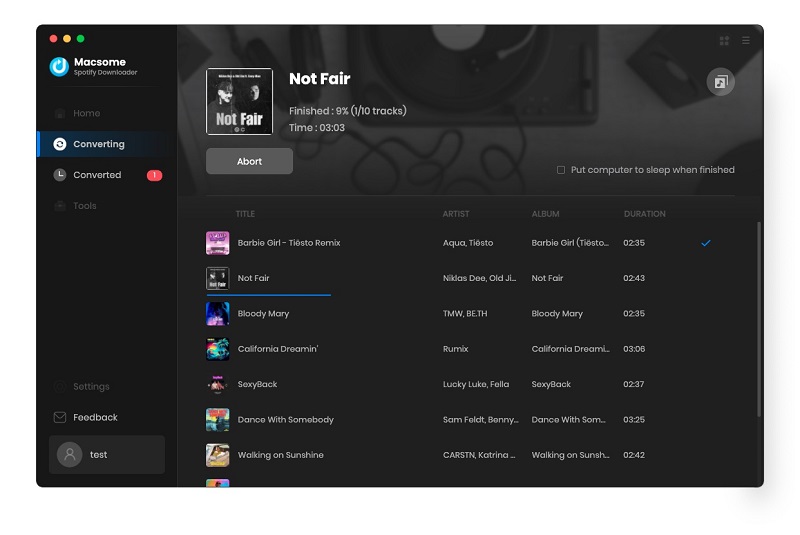The image size is (800, 535).
Task: Click the Dance With Somebody track artwork
Action: tap(217, 420)
